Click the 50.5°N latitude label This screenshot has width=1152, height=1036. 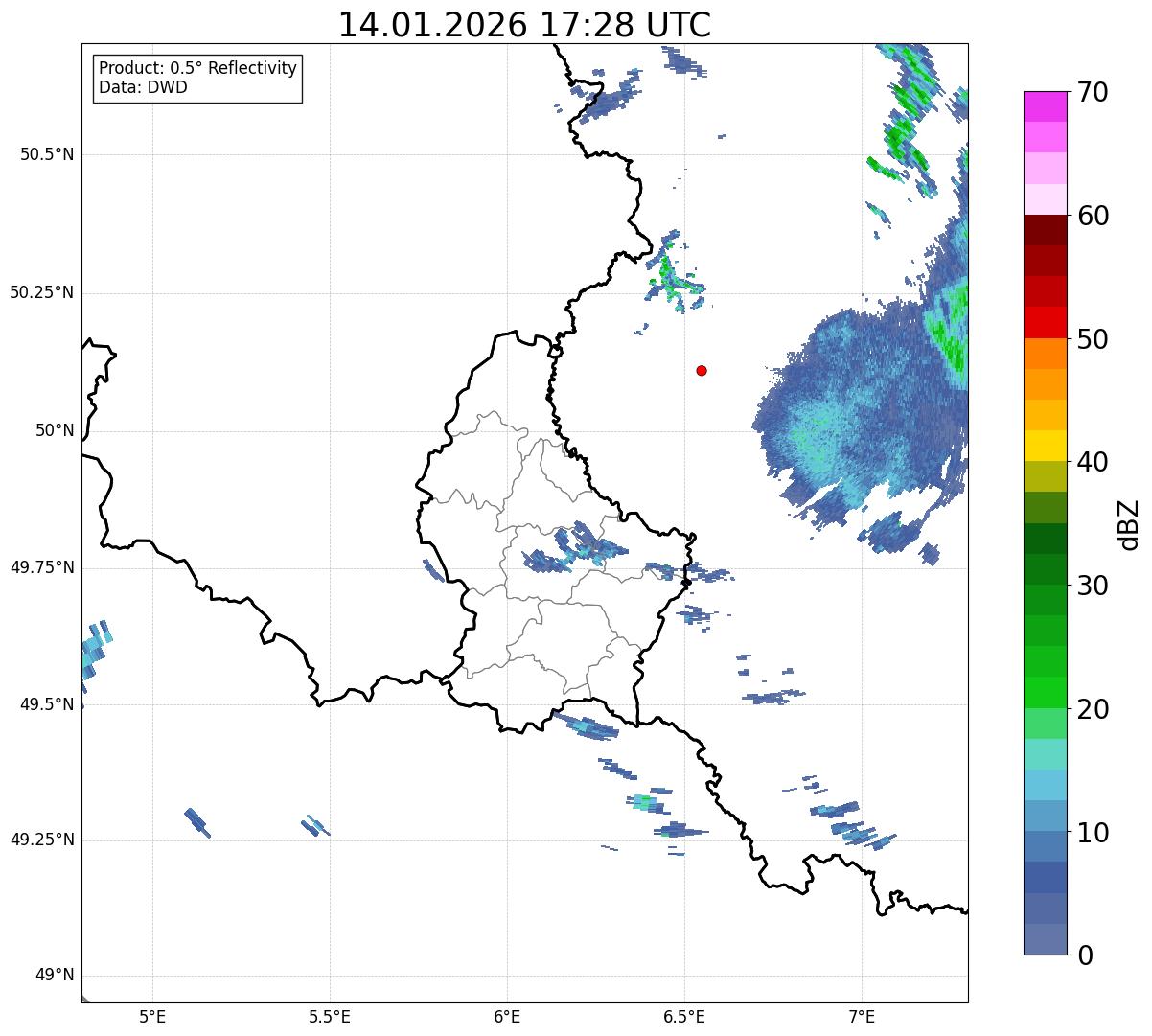coord(46,154)
